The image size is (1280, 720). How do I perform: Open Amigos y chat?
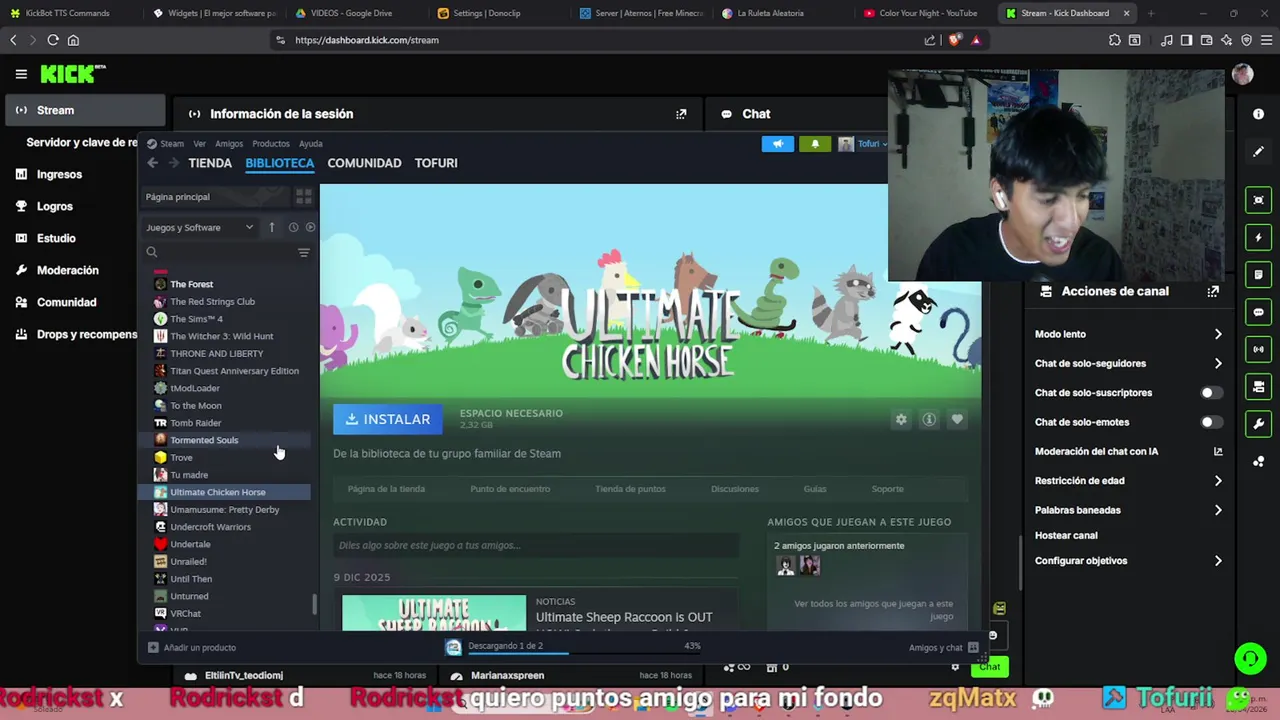943,648
